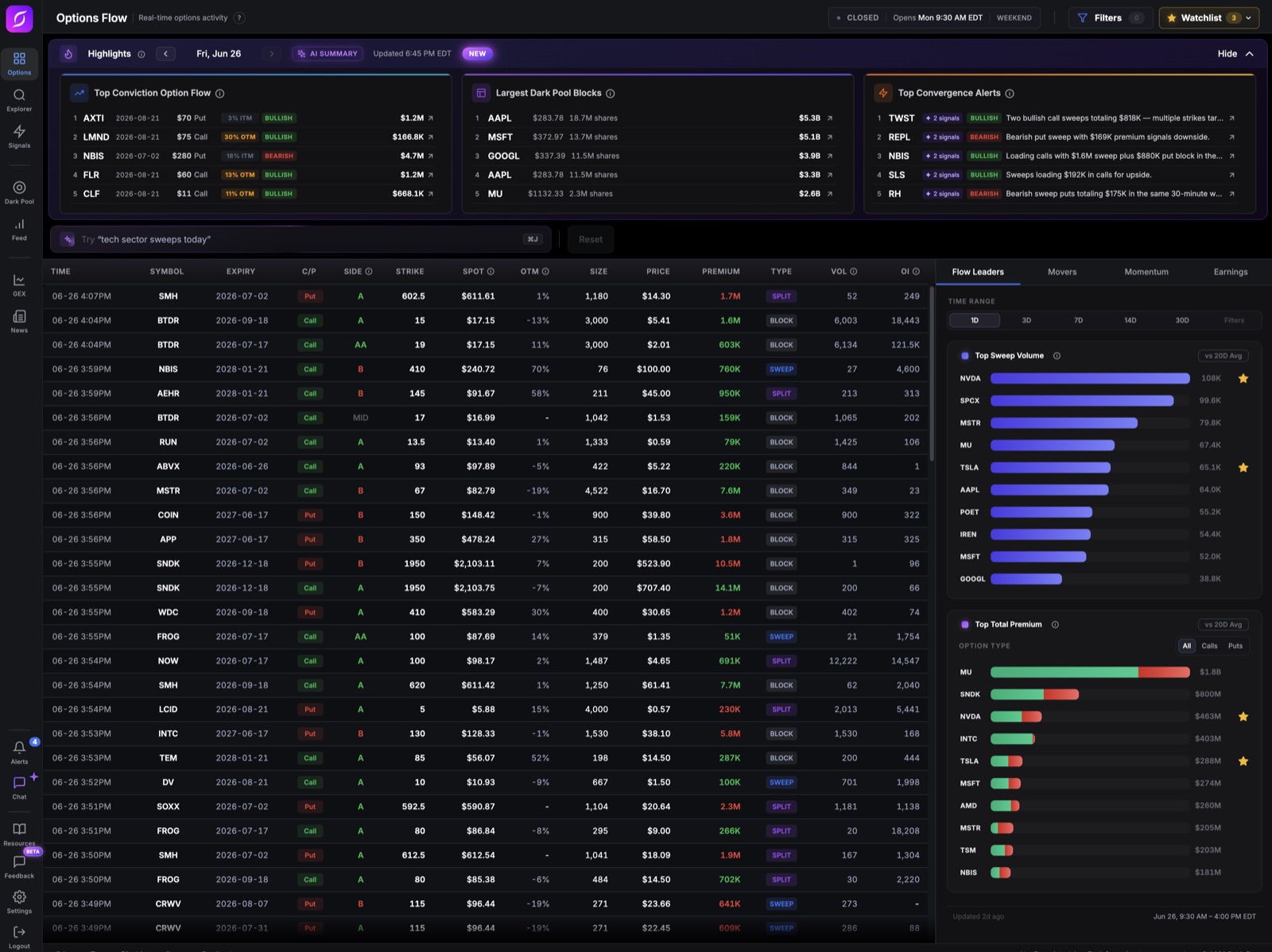Sort table by PREMIUM column

click(x=720, y=272)
